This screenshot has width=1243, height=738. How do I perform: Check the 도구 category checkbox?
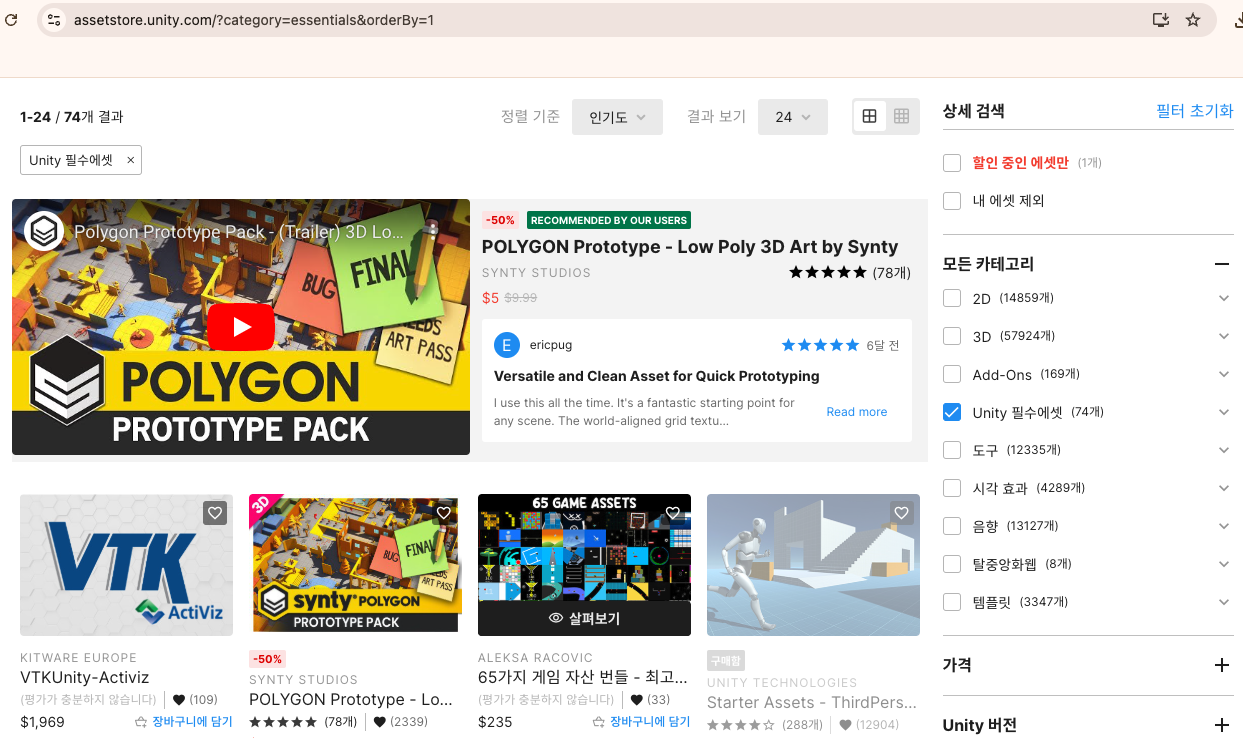[952, 450]
